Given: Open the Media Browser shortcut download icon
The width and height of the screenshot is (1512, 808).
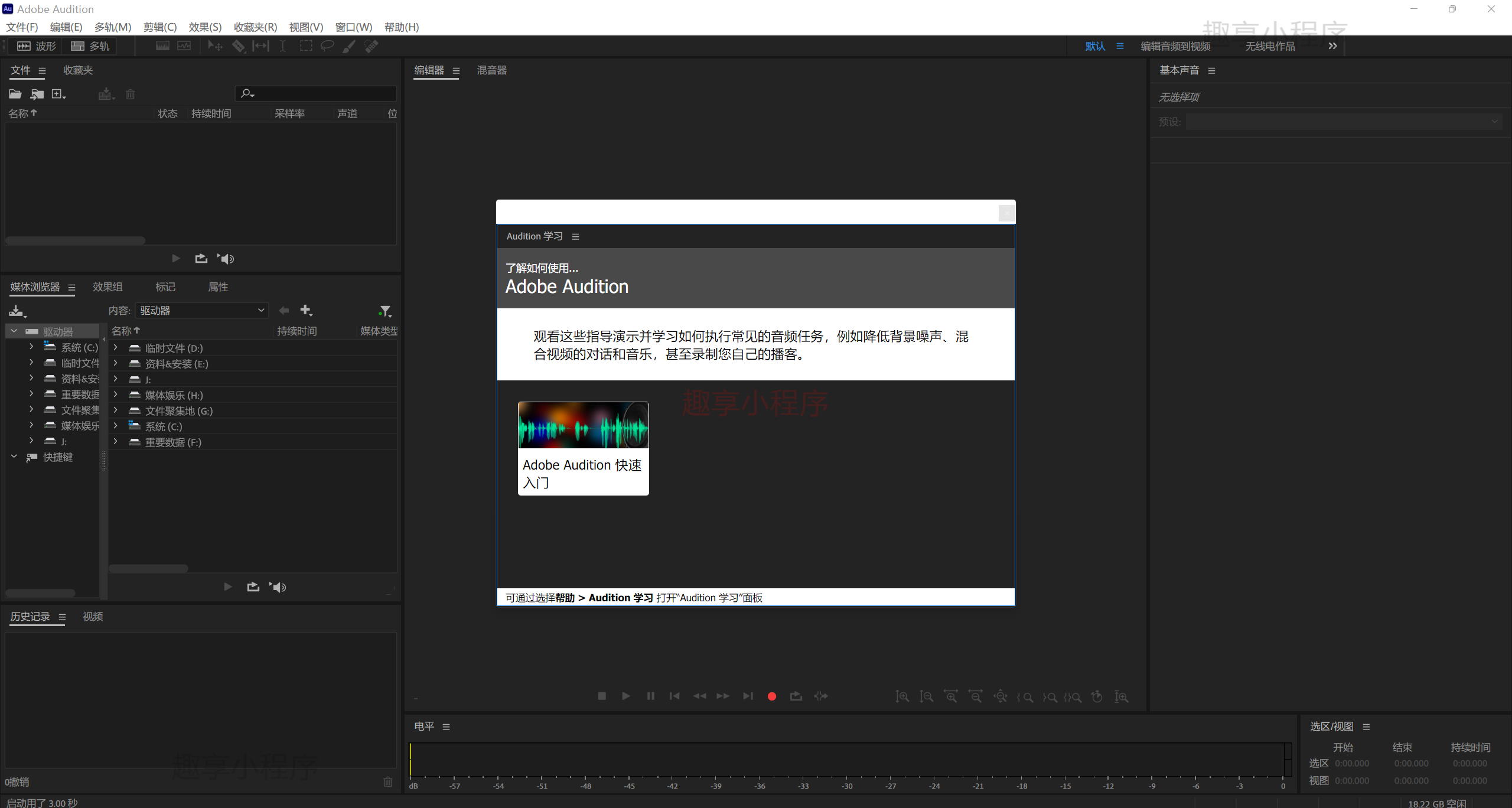Looking at the screenshot, I should coord(18,311).
